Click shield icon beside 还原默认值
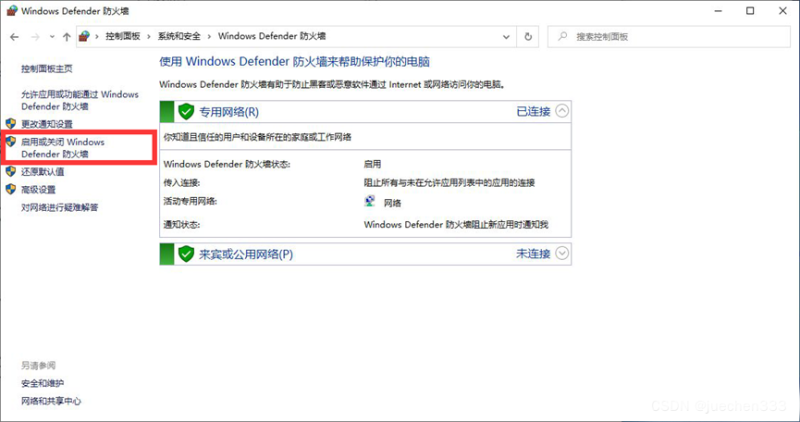Viewport: 800px width, 422px height. (11, 171)
